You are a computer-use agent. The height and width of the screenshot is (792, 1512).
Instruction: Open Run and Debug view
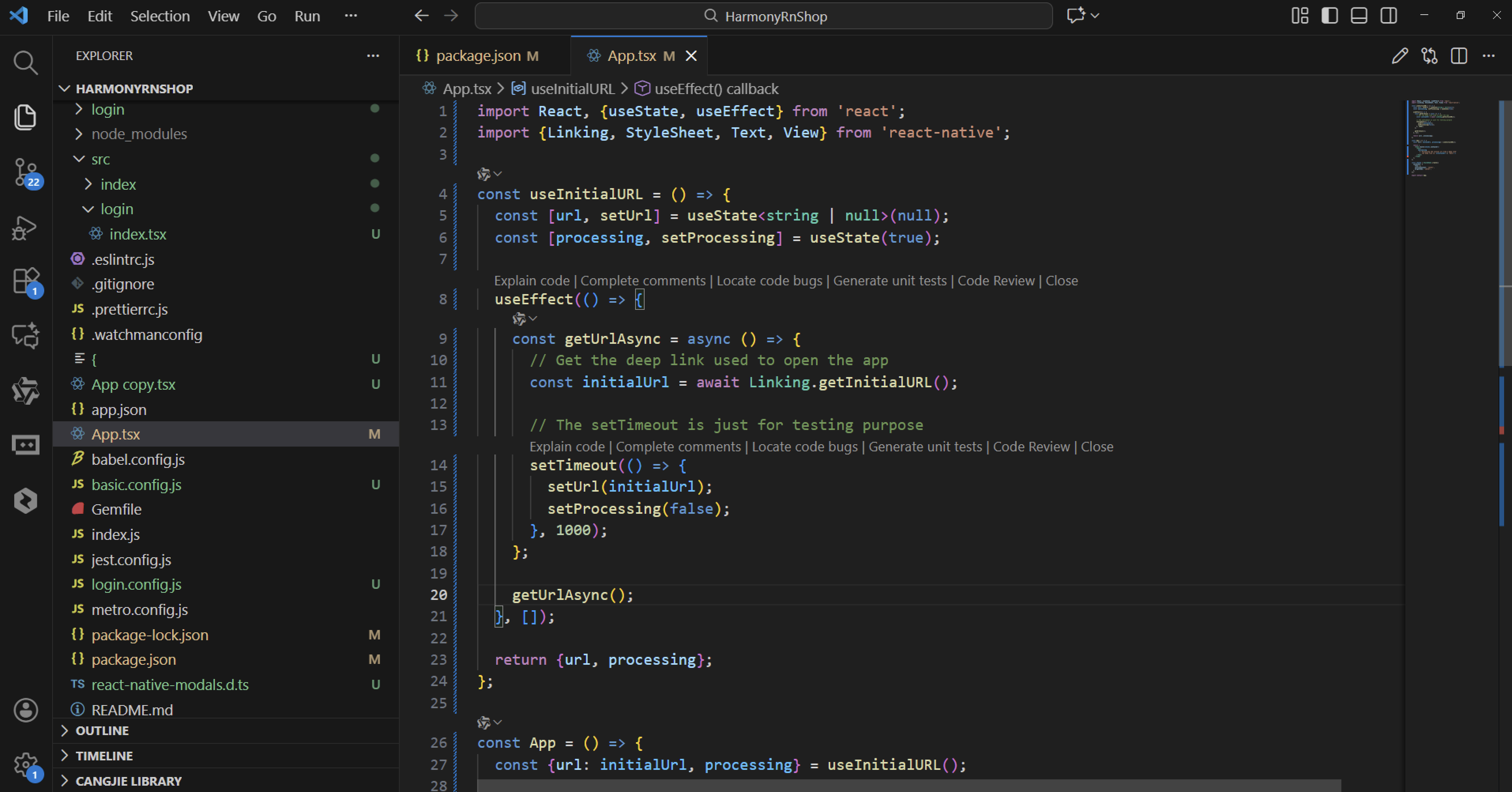point(25,228)
